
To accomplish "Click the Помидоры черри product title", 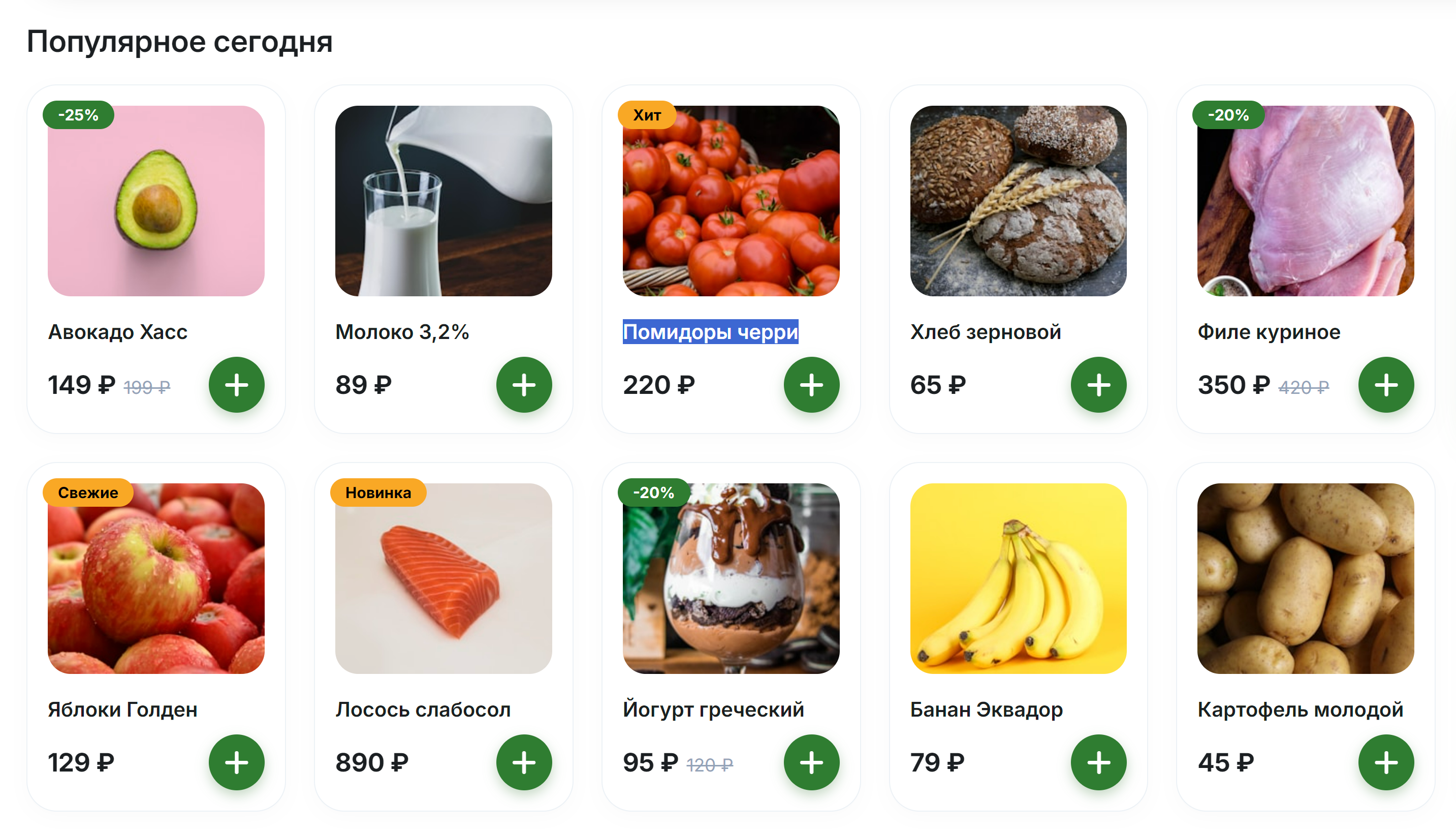I will point(710,332).
